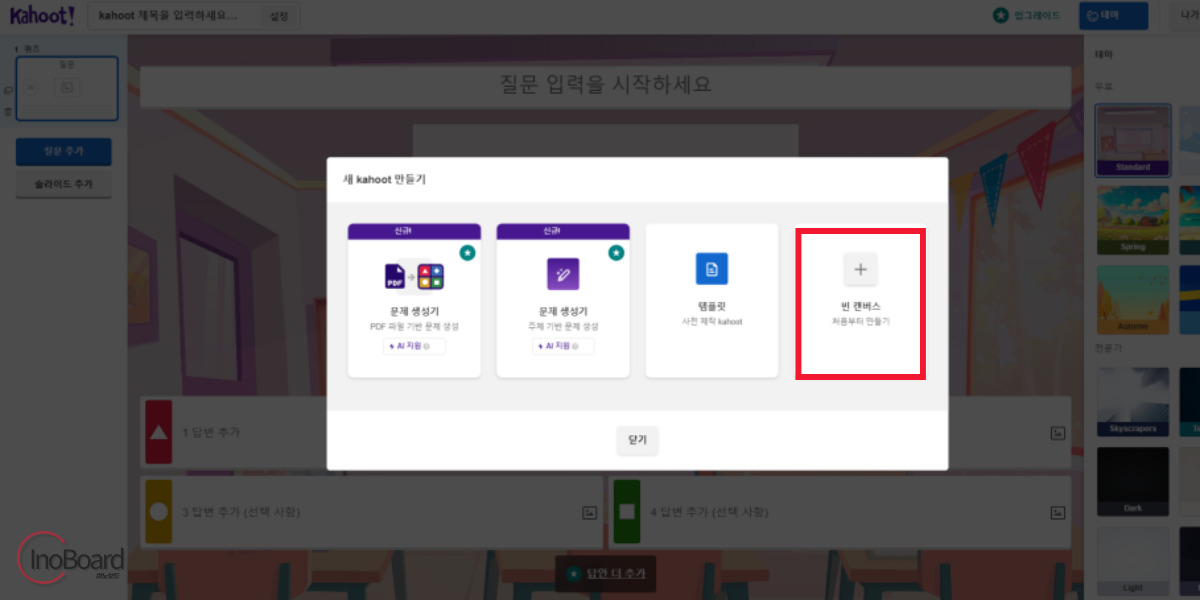Select the Autumn theme thumbnail

[1133, 298]
